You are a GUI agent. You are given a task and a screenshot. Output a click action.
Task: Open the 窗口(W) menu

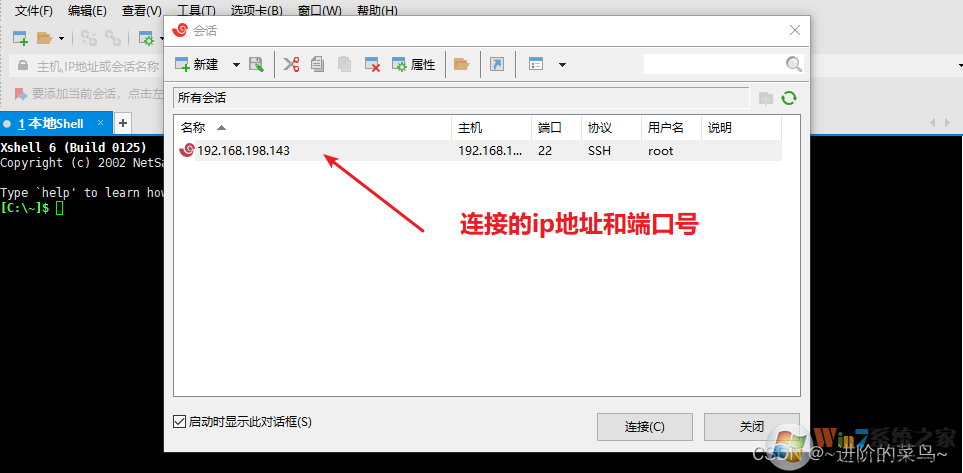coord(319,10)
